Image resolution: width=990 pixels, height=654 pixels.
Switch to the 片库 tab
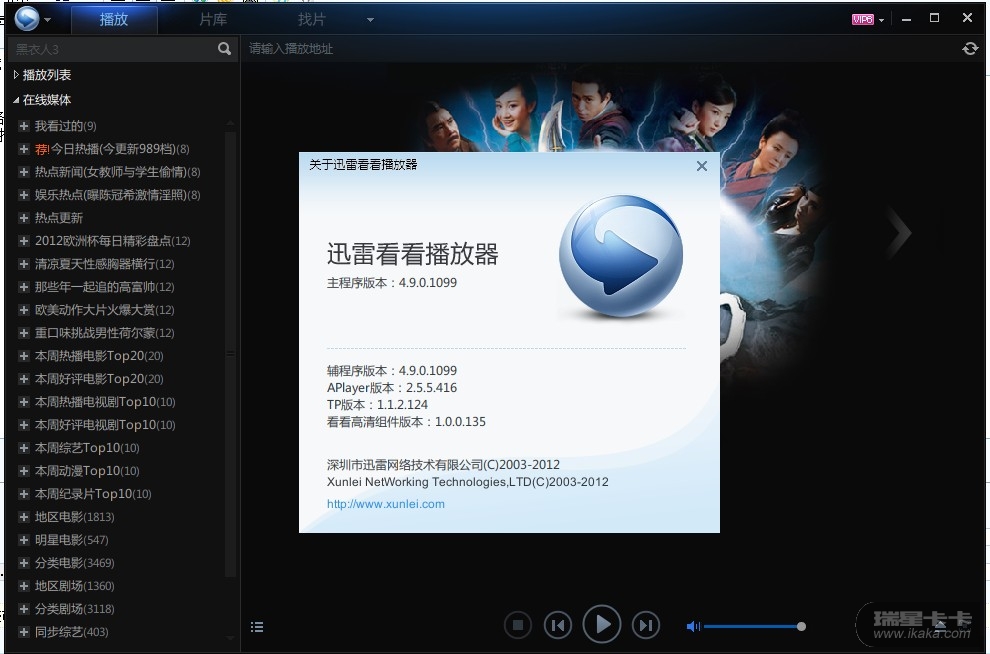[213, 20]
